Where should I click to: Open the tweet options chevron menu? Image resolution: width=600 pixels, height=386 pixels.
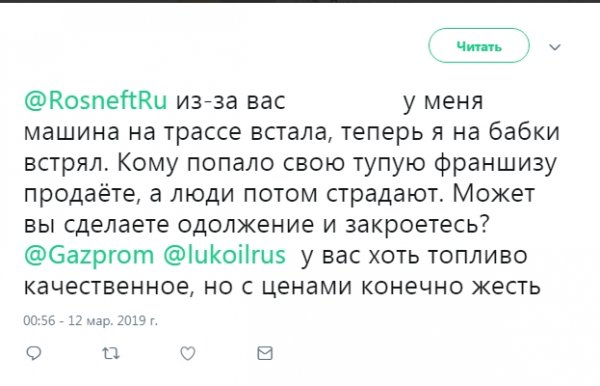(x=555, y=47)
